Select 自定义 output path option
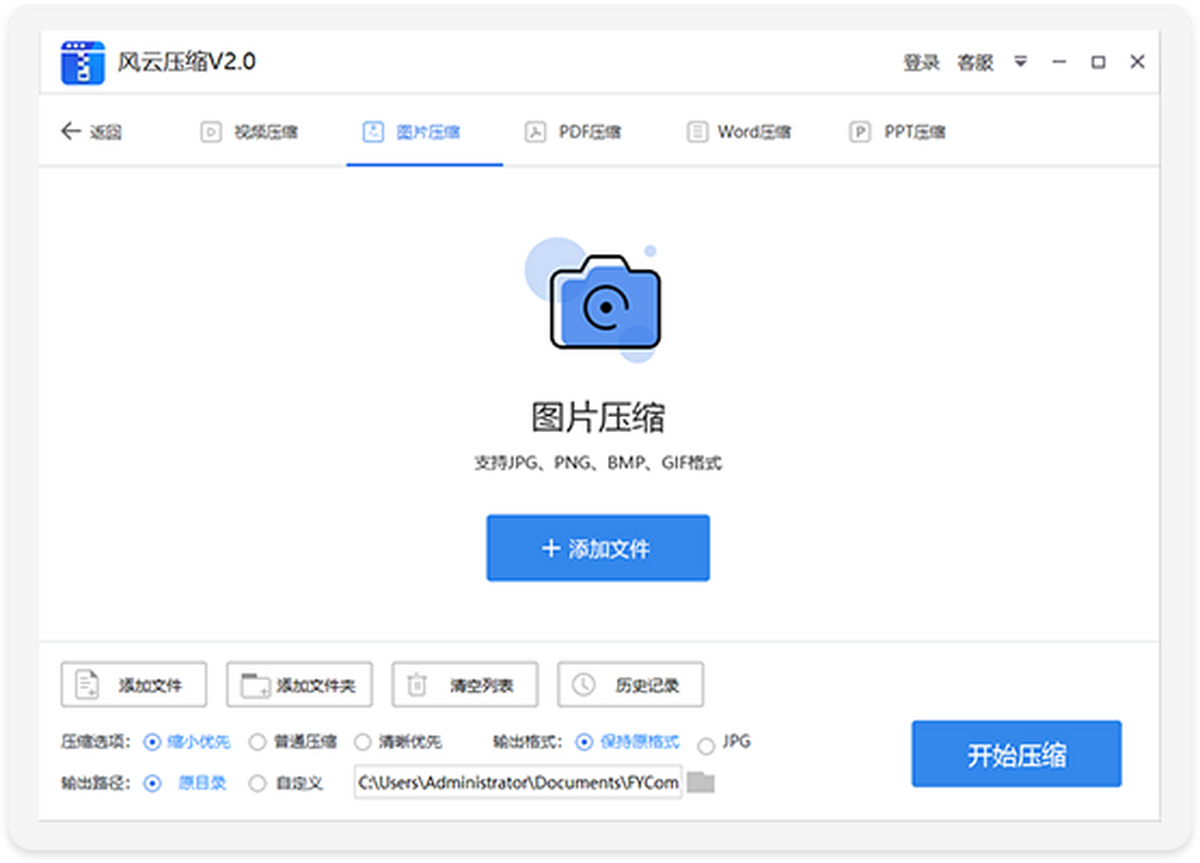Viewport: 1200px width, 863px height. coord(257,783)
